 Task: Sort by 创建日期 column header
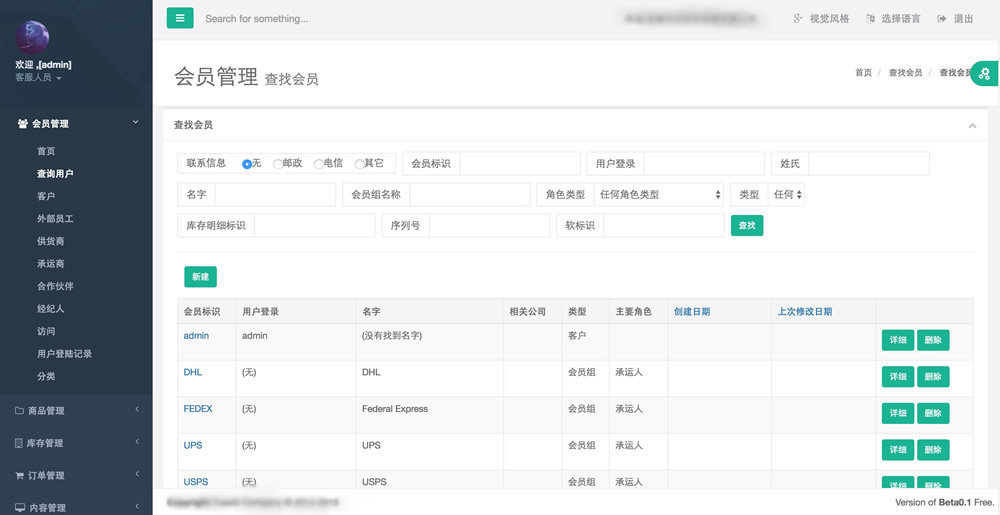coord(692,312)
